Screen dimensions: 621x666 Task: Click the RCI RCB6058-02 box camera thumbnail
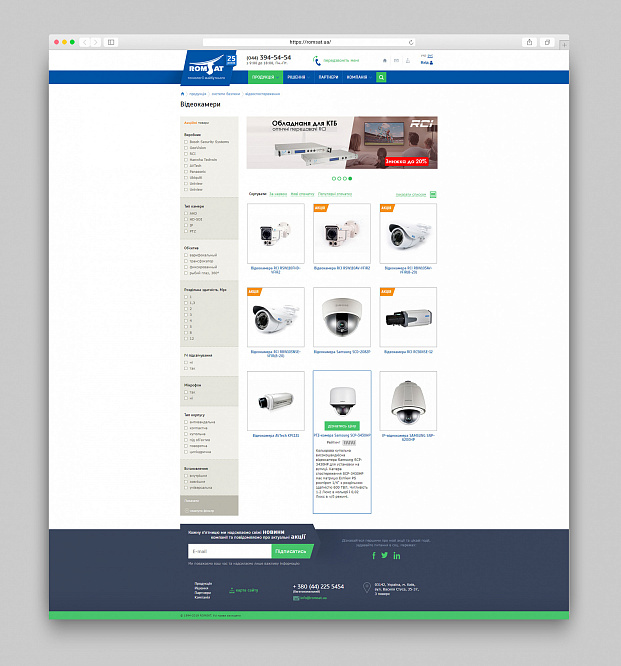(408, 317)
